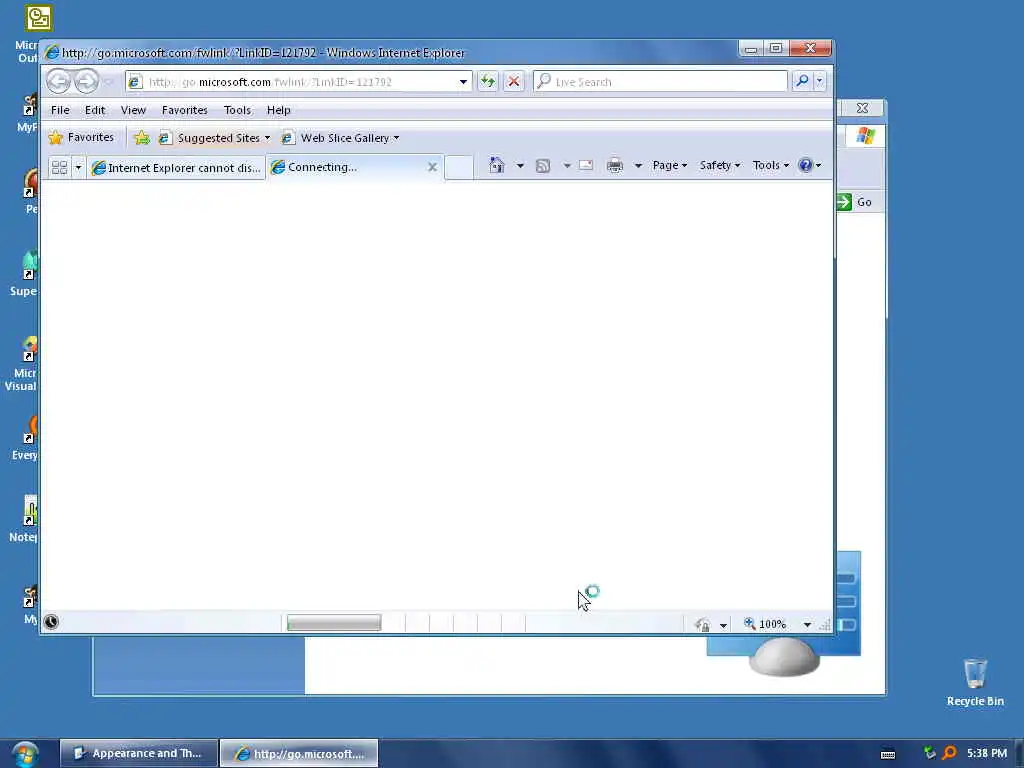Open the recent pages arrow beside Forward
Image resolution: width=1024 pixels, height=768 pixels.
[108, 82]
